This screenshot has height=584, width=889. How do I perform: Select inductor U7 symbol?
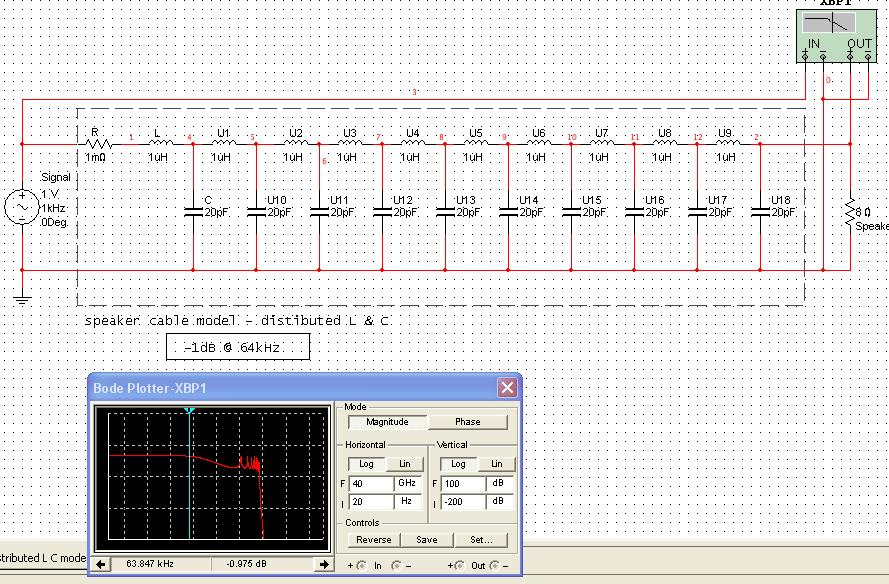click(x=601, y=143)
